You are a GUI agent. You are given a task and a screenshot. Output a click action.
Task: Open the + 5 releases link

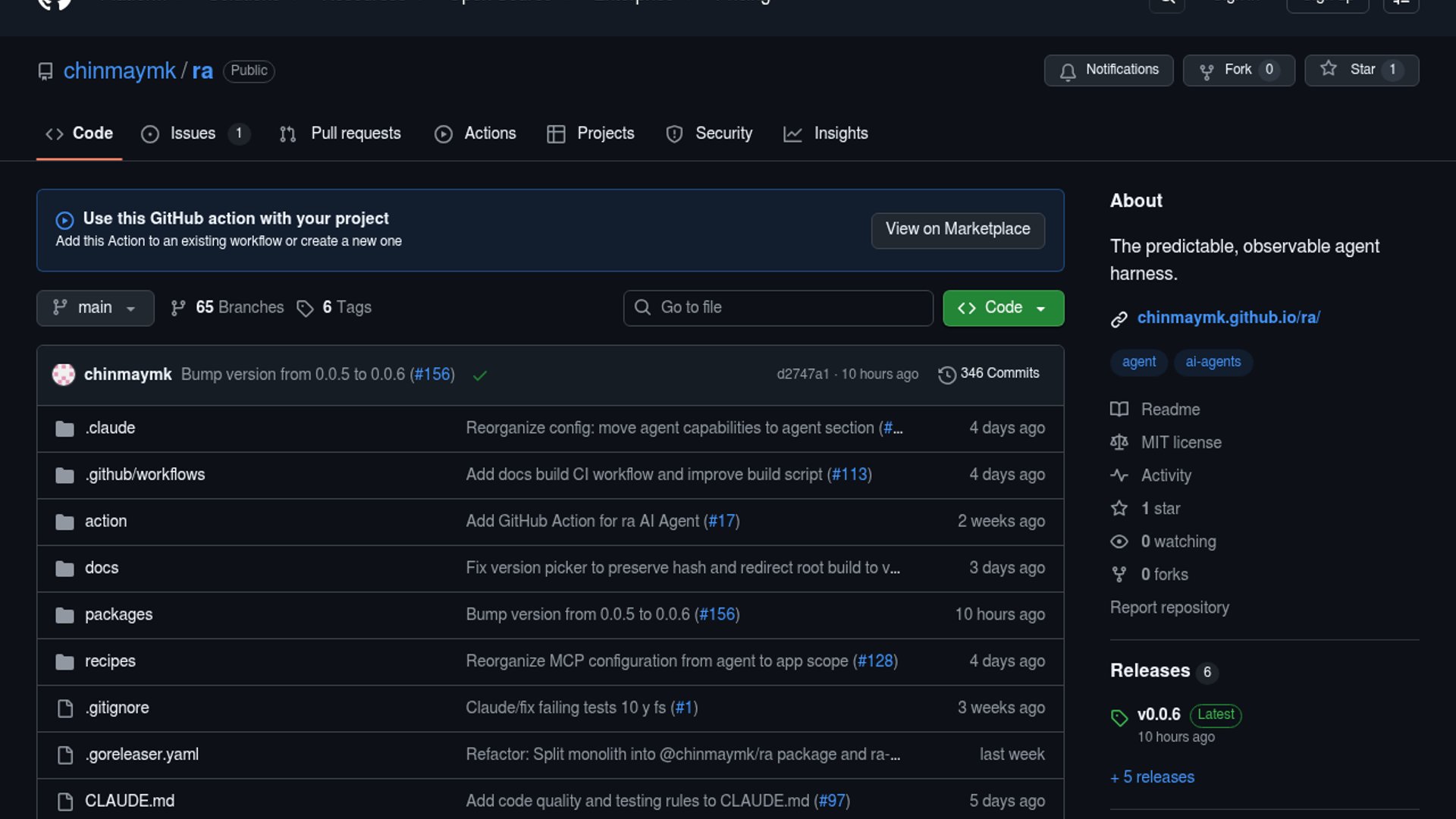coord(1152,777)
